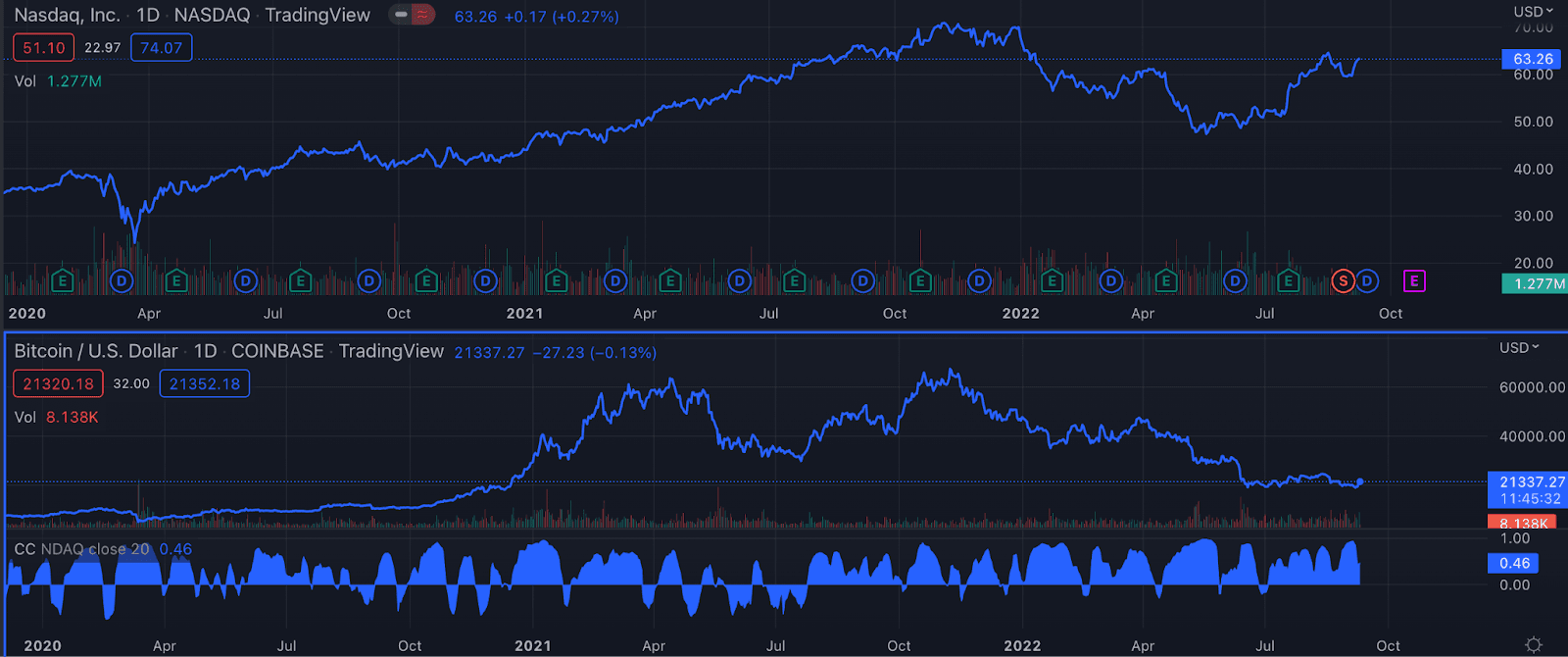This screenshot has width=1568, height=657.
Task: Click the 63.26 price label on scale
Action: (x=1533, y=59)
